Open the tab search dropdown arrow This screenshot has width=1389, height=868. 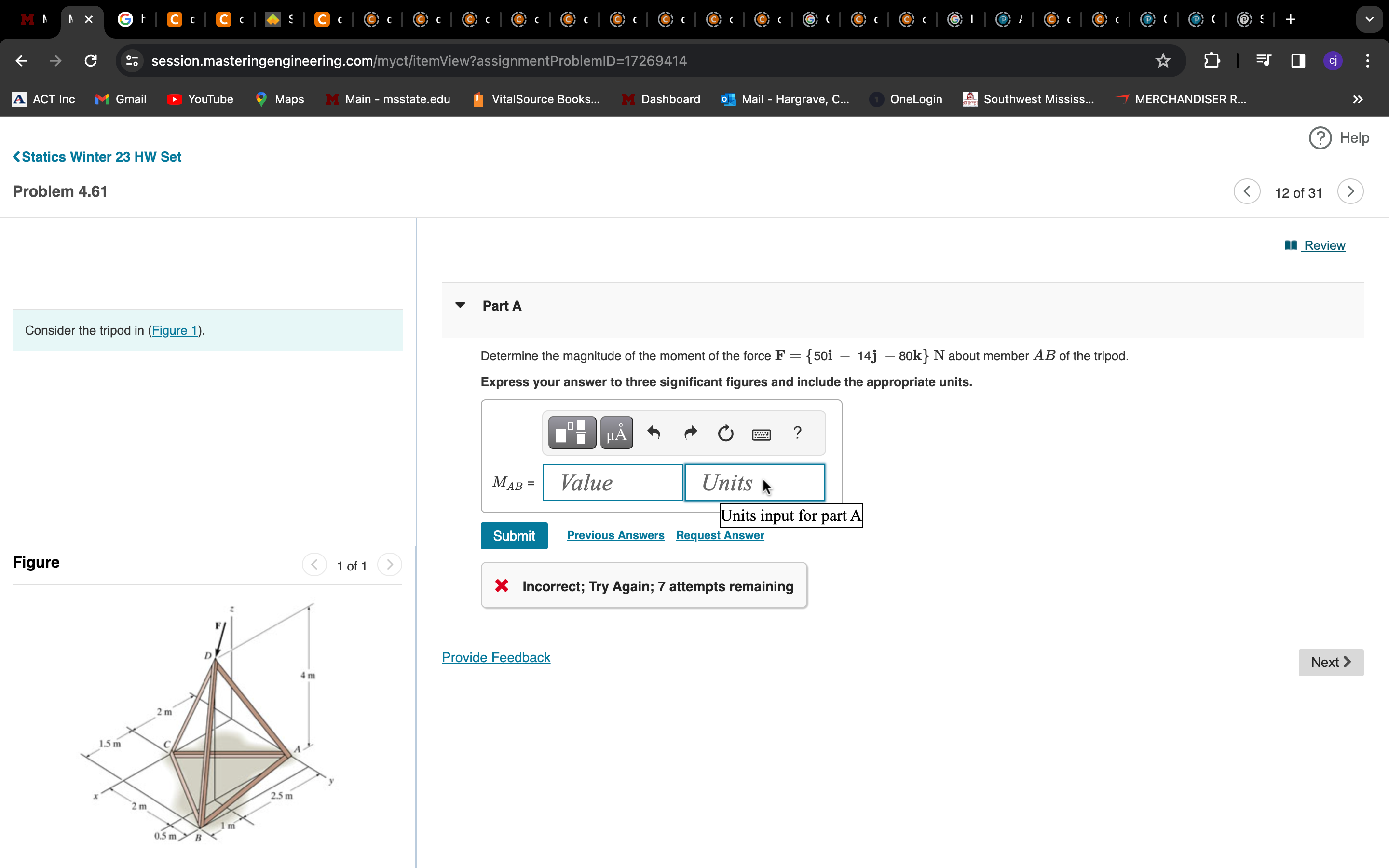1370,19
